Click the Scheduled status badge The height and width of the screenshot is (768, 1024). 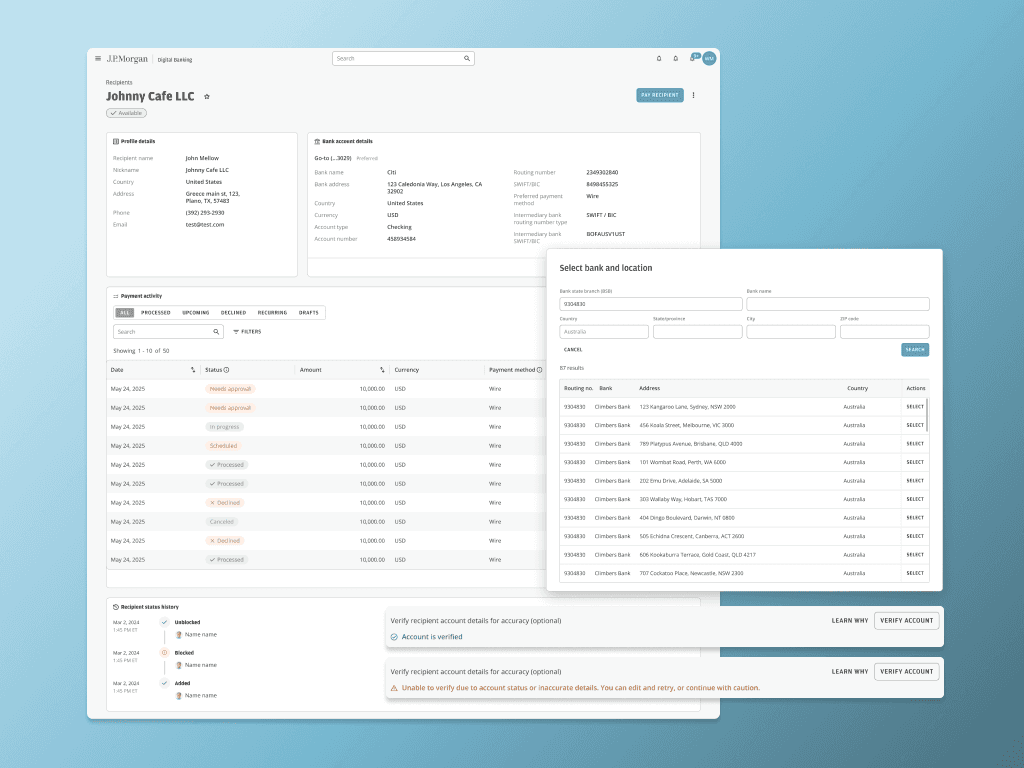(x=223, y=446)
